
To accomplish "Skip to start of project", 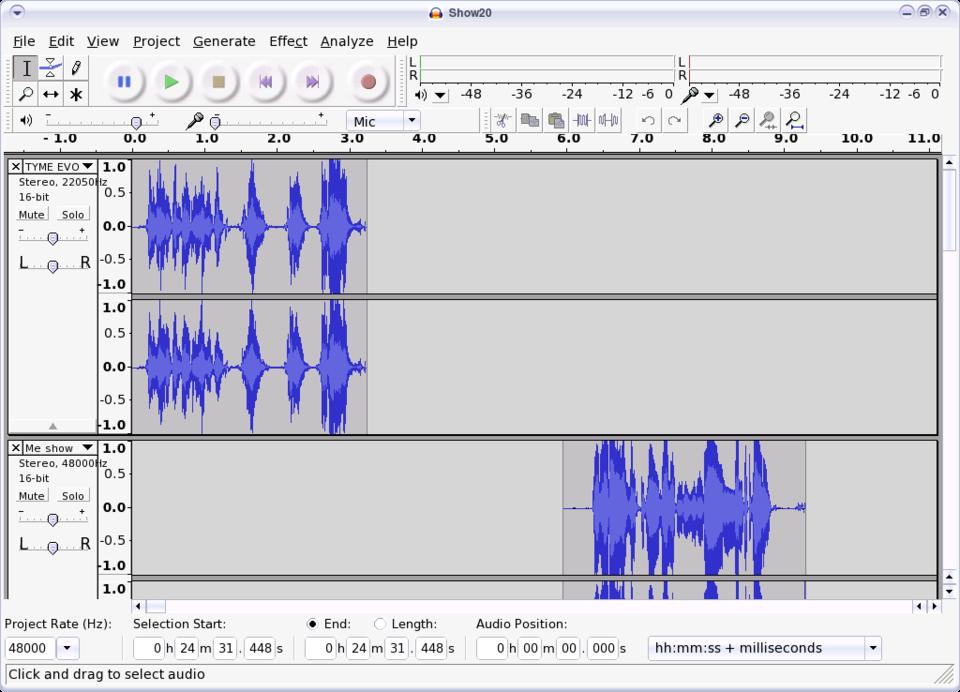I will 265,82.
